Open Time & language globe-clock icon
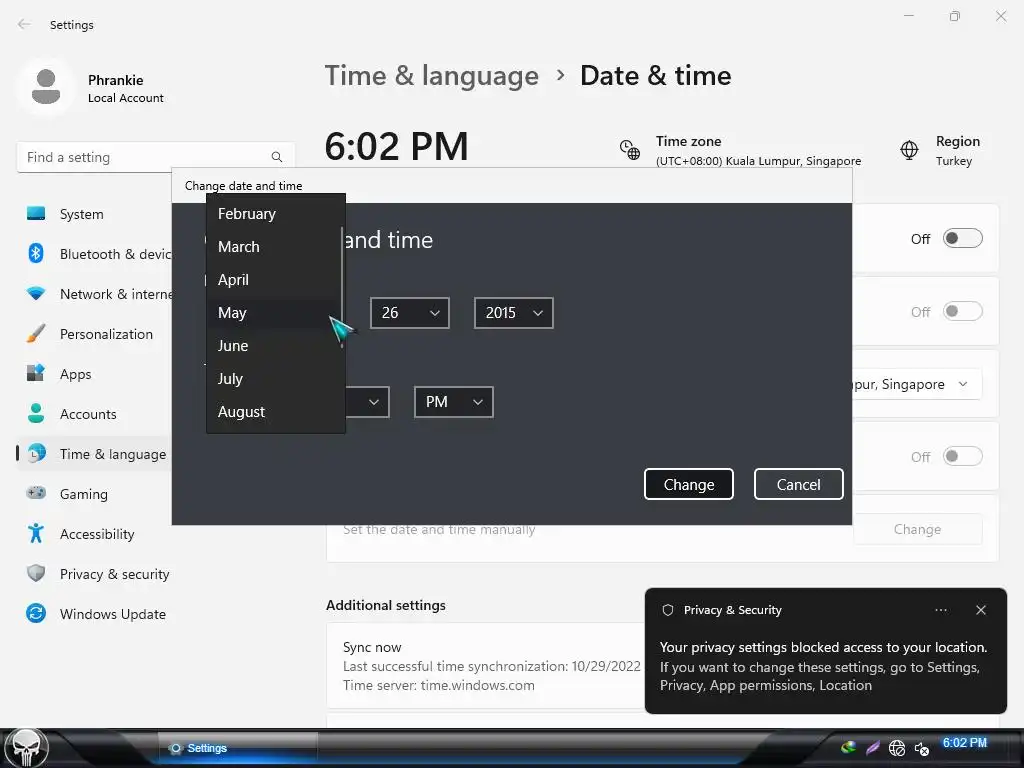Image resolution: width=1024 pixels, height=768 pixels. [37, 453]
